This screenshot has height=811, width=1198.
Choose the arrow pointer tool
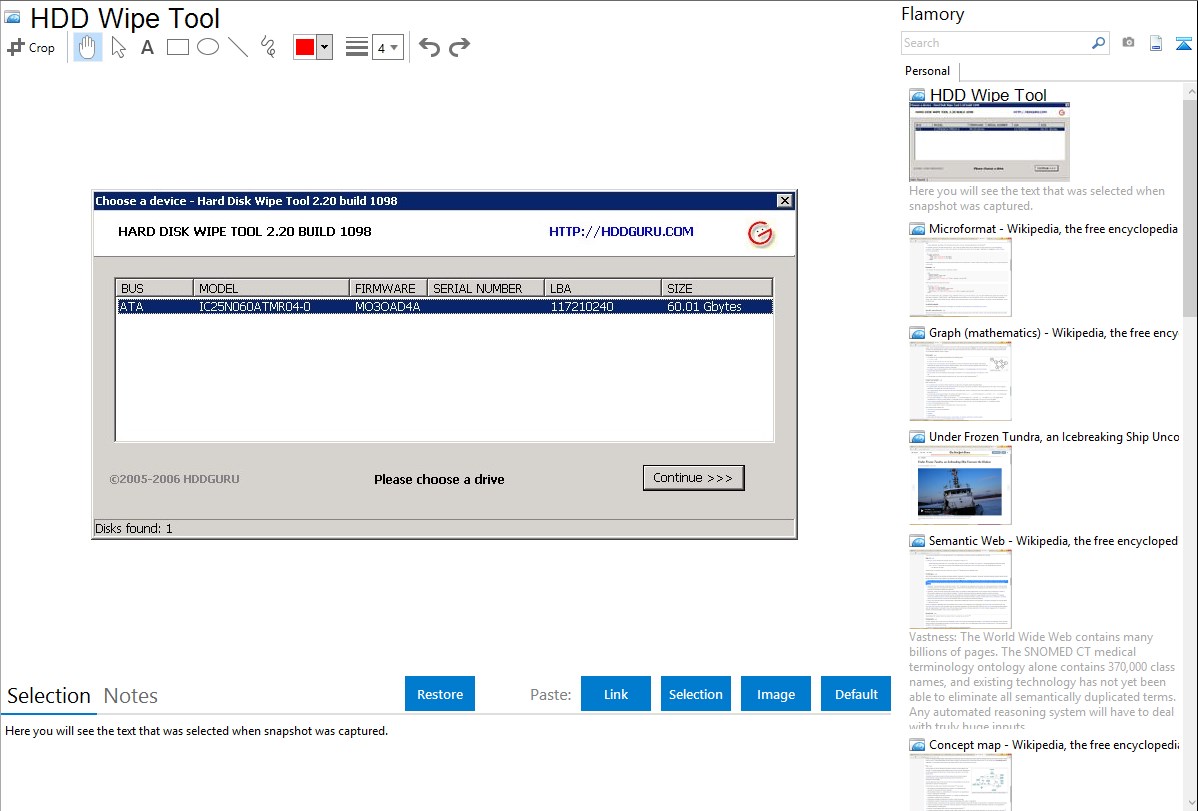pyautogui.click(x=118, y=47)
